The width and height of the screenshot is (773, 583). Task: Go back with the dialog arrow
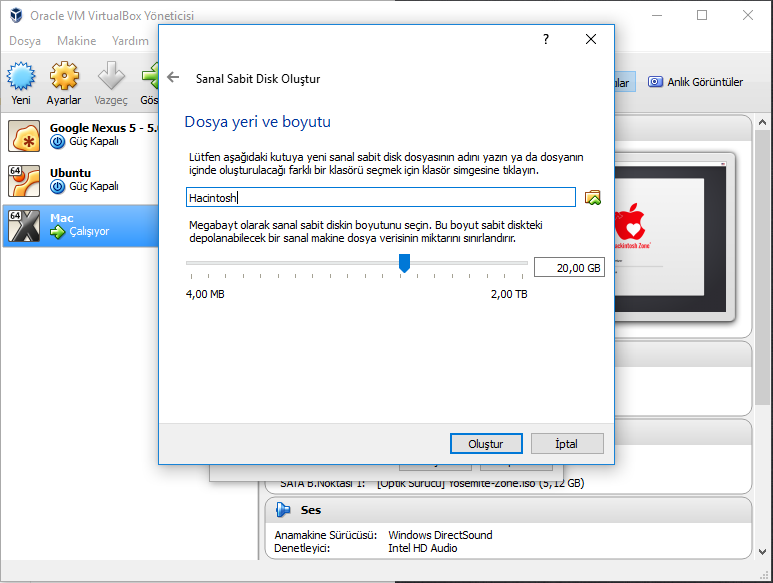click(x=173, y=77)
